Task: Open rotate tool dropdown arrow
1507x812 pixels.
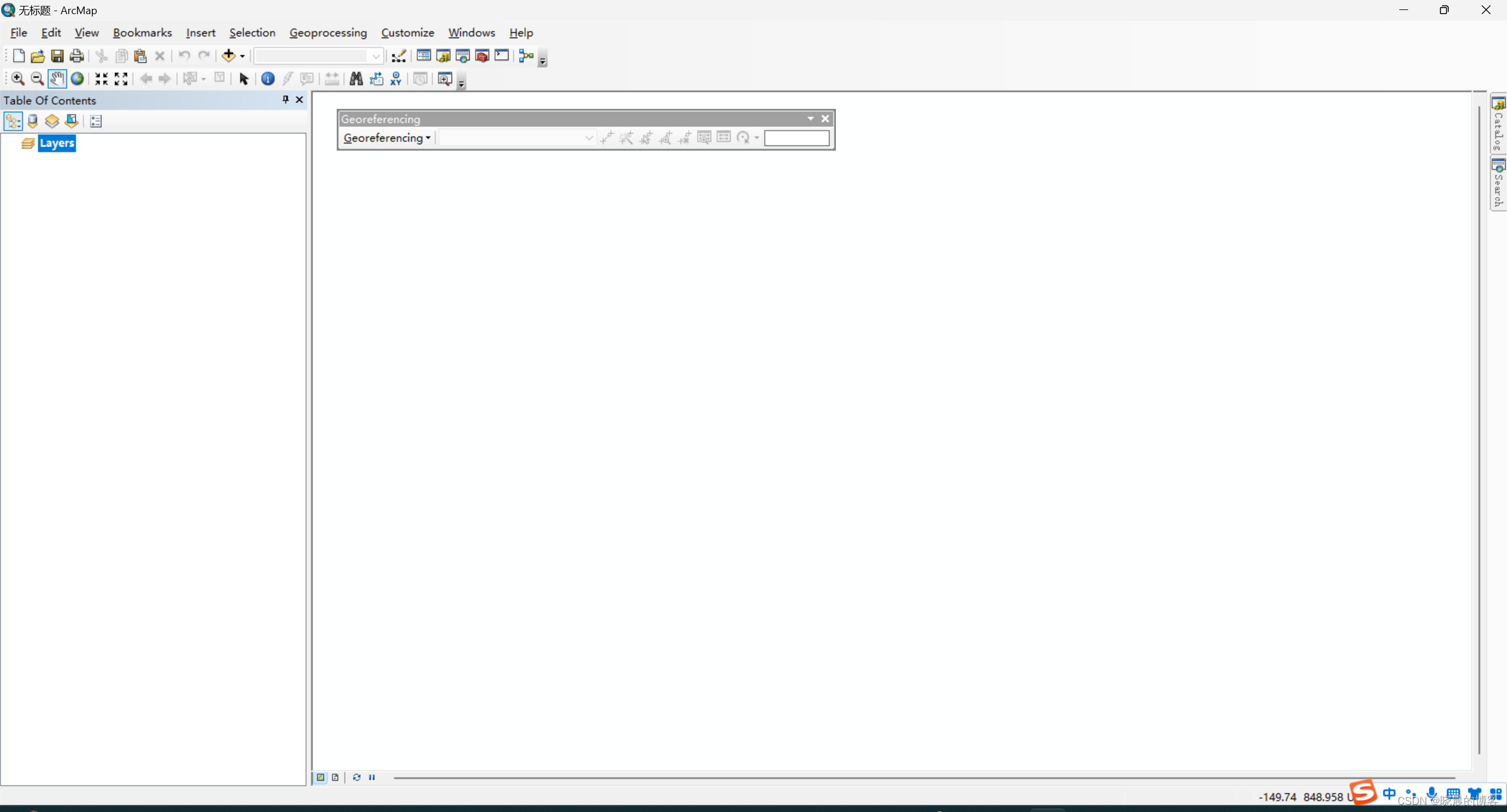Action: pos(756,138)
